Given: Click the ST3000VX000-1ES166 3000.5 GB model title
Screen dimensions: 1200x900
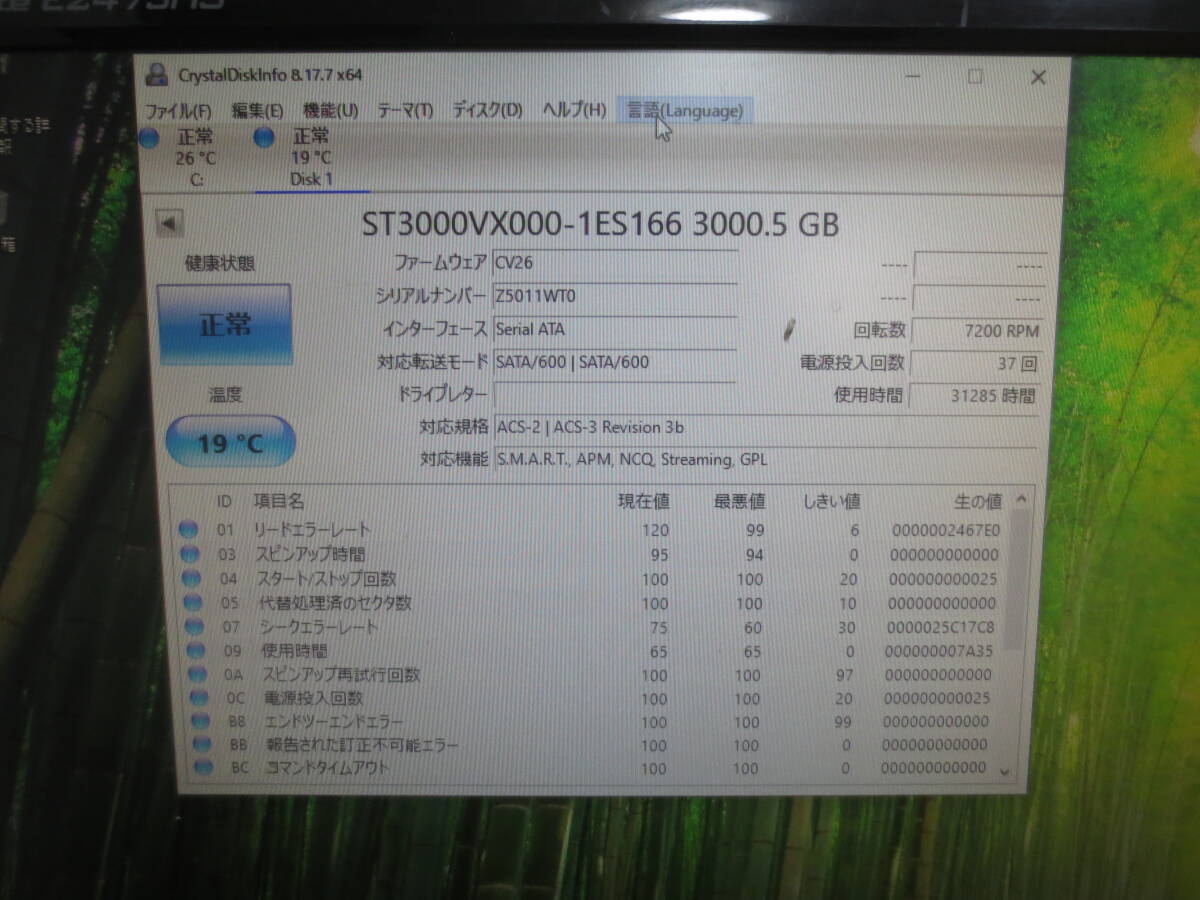Looking at the screenshot, I should pos(600,223).
